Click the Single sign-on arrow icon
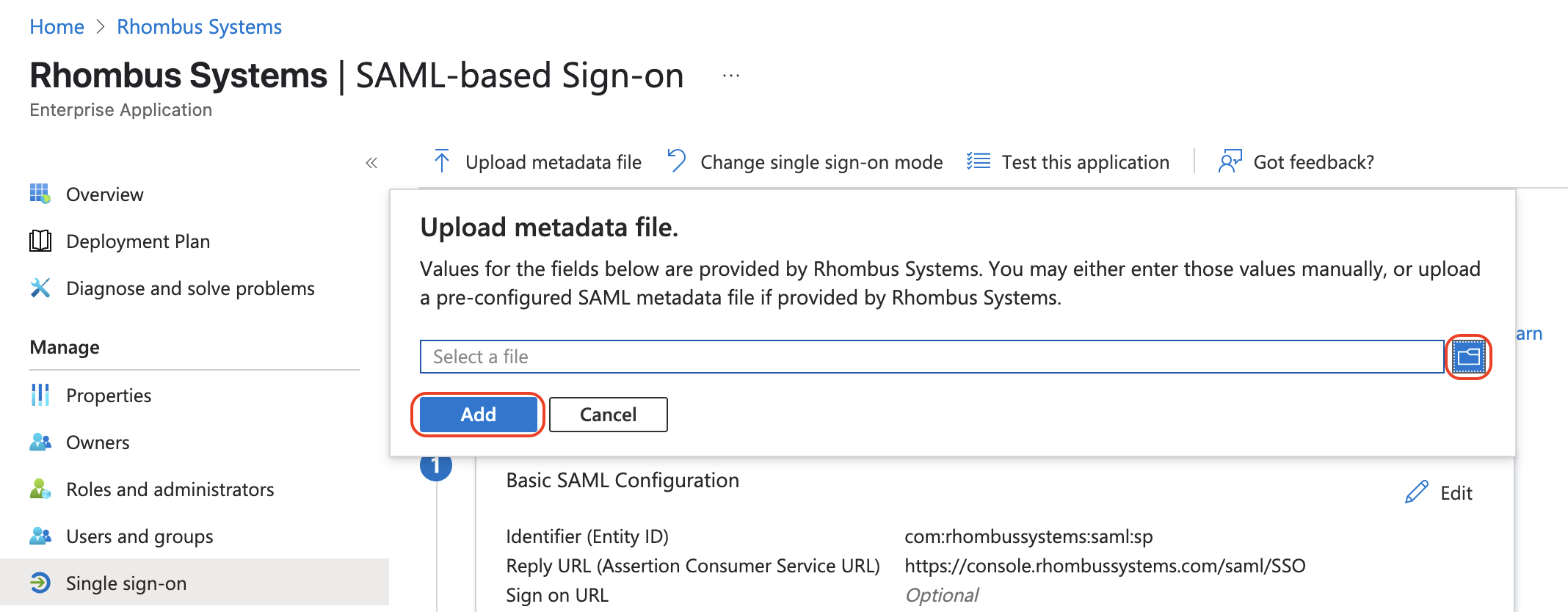Image resolution: width=1568 pixels, height=612 pixels. tap(40, 583)
